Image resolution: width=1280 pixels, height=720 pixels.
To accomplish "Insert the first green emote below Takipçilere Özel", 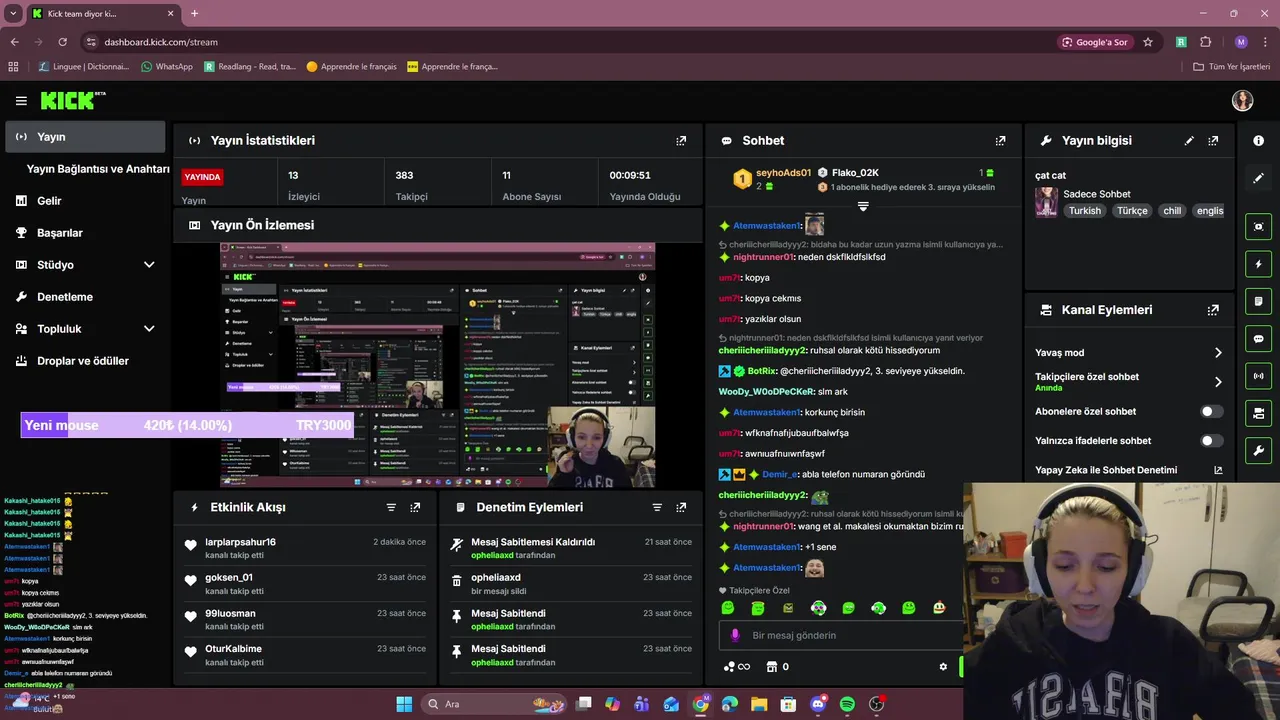I will coord(728,608).
